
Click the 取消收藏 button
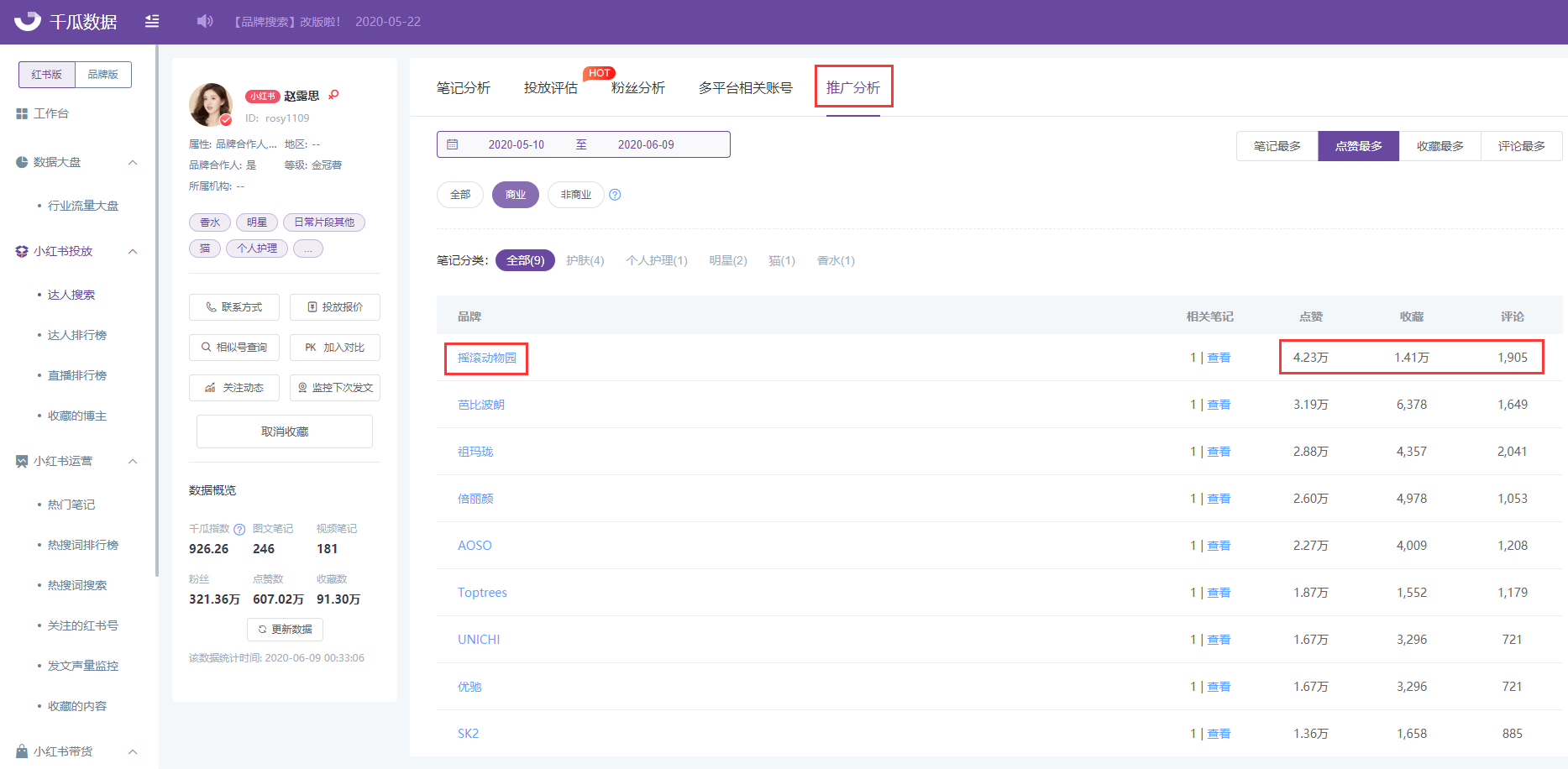[285, 432]
